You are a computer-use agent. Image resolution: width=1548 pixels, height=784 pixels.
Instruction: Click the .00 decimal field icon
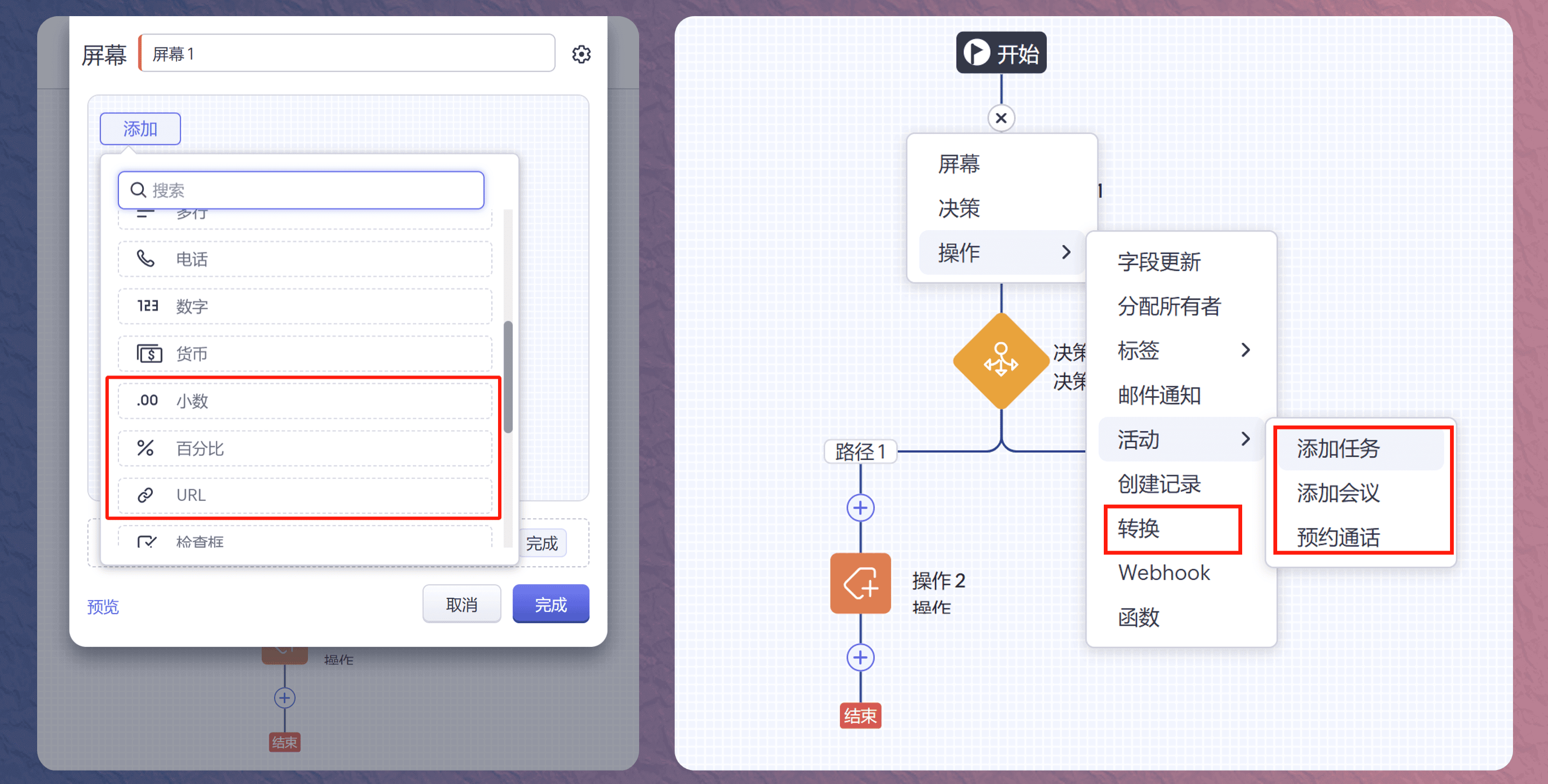(147, 400)
